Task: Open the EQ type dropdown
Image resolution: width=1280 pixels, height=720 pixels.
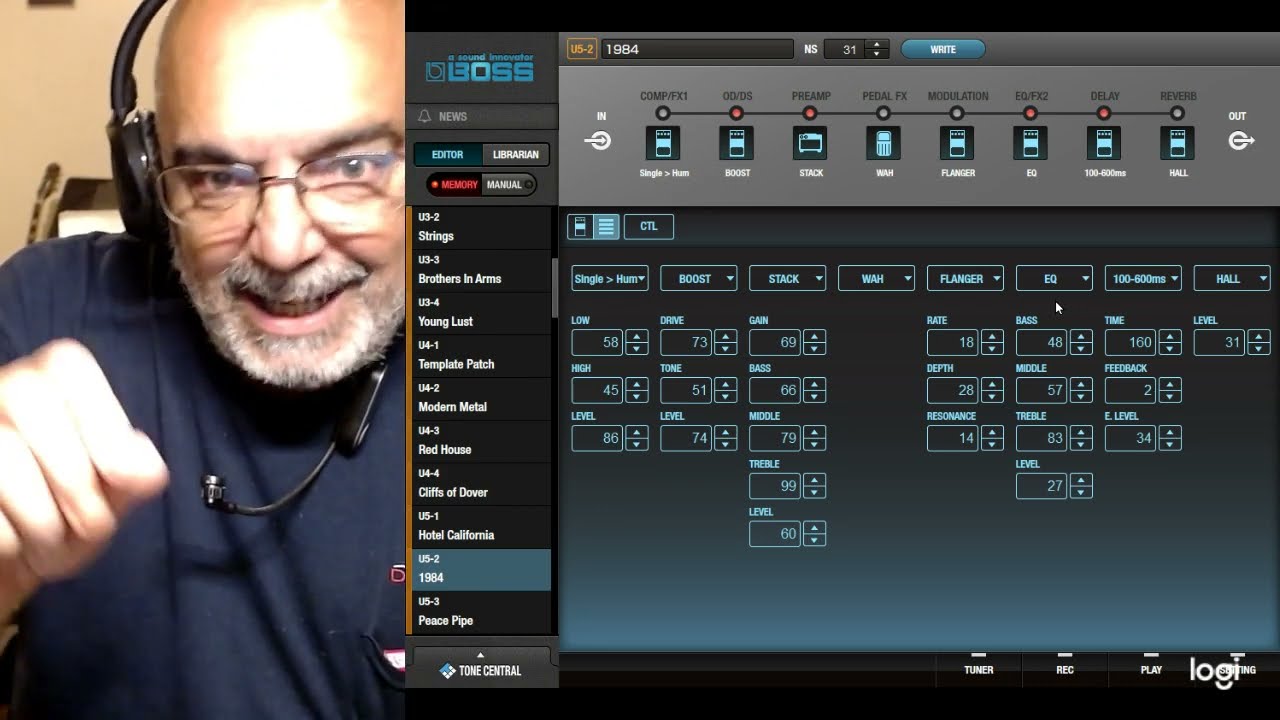Action: [1055, 279]
